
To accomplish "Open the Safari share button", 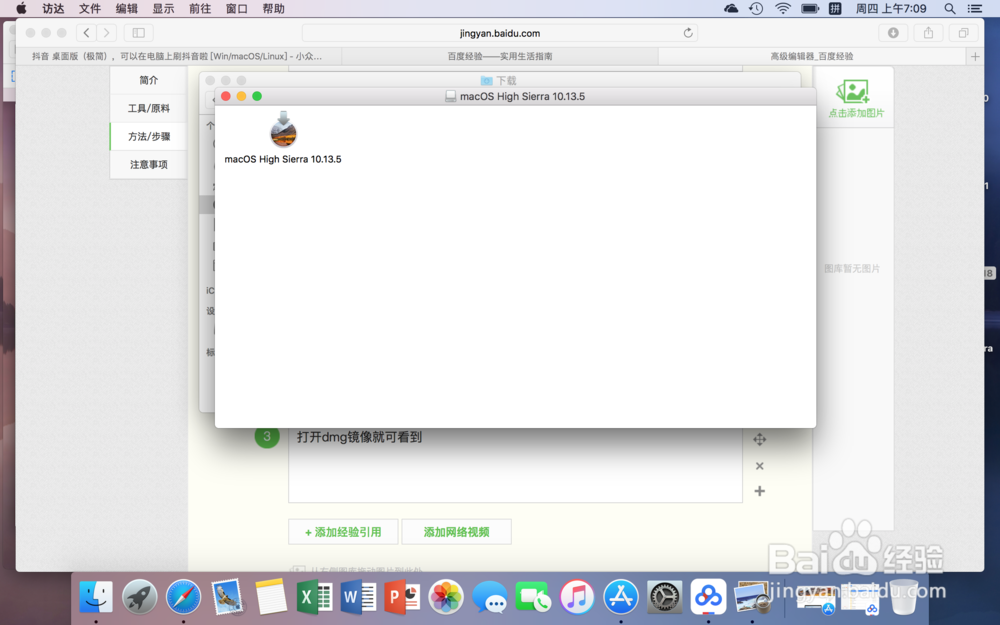I will pyautogui.click(x=929, y=33).
